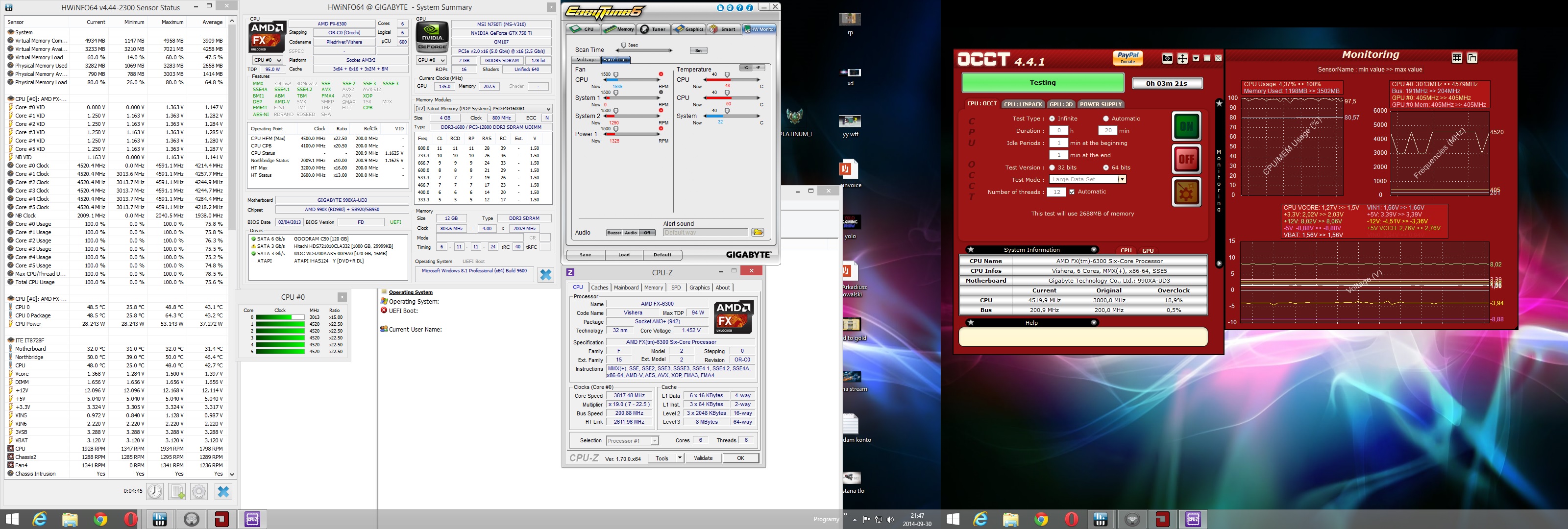Click PayPal Donate button in OCCT
The image size is (1568, 529).
pos(1128,58)
